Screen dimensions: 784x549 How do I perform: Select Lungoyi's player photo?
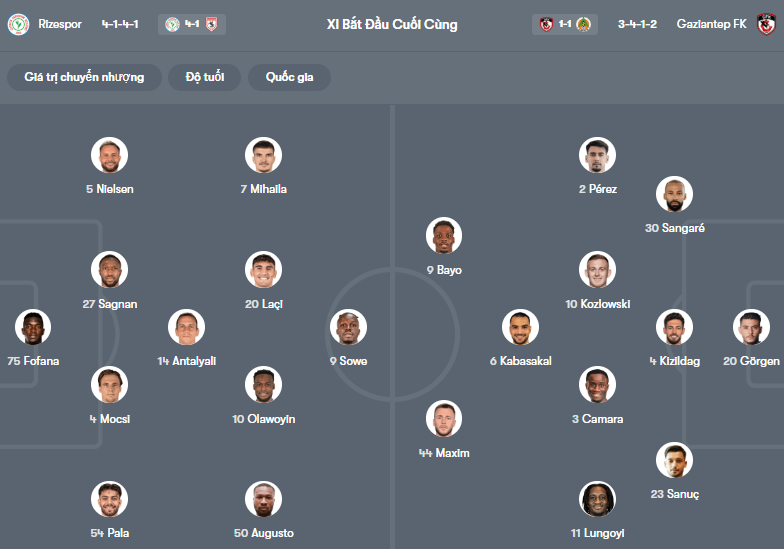point(597,499)
